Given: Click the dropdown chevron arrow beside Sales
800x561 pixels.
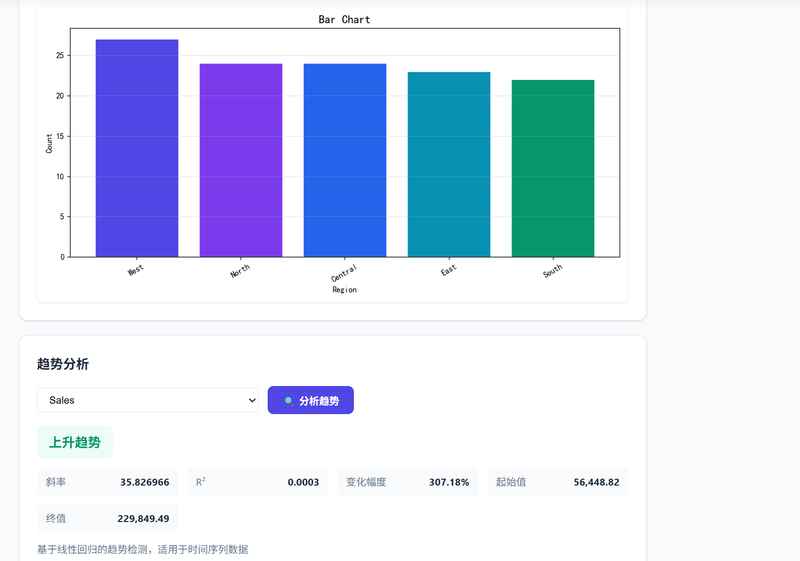Looking at the screenshot, I should (252, 400).
